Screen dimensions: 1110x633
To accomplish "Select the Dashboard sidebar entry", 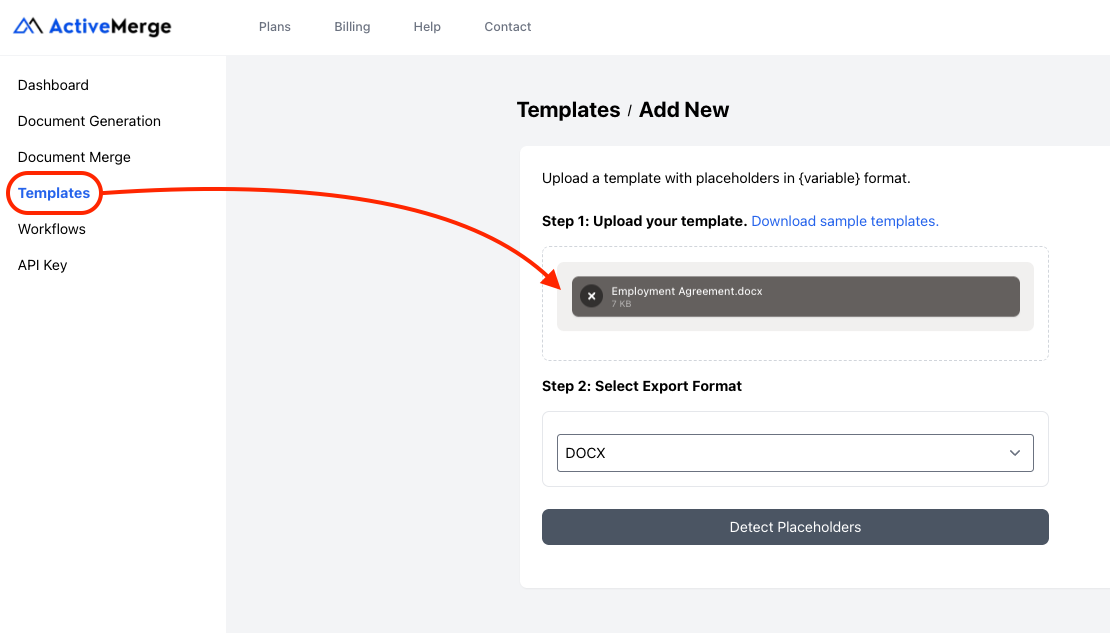I will [53, 85].
